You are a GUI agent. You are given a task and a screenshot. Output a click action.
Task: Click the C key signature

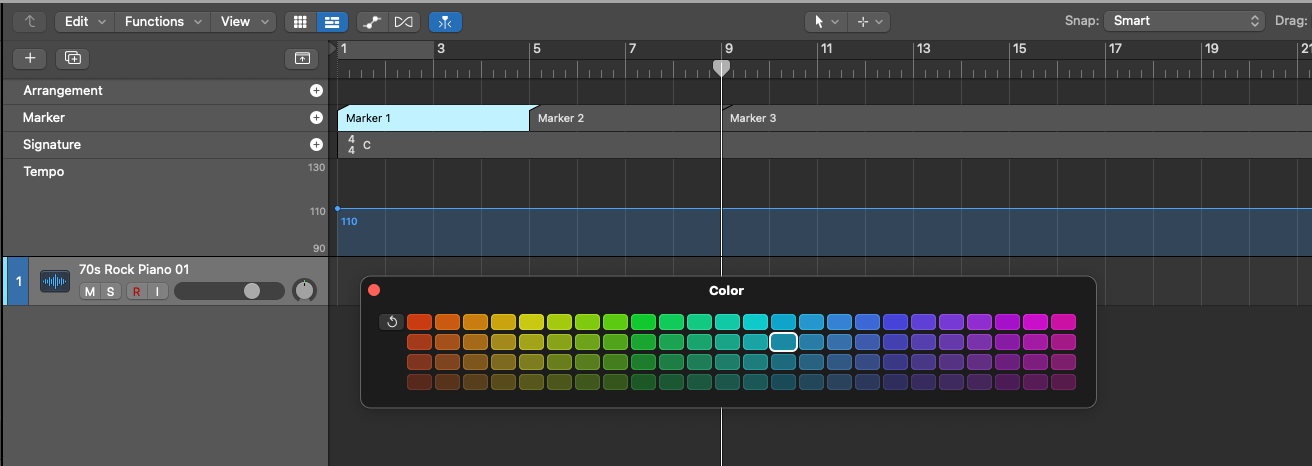[367, 145]
